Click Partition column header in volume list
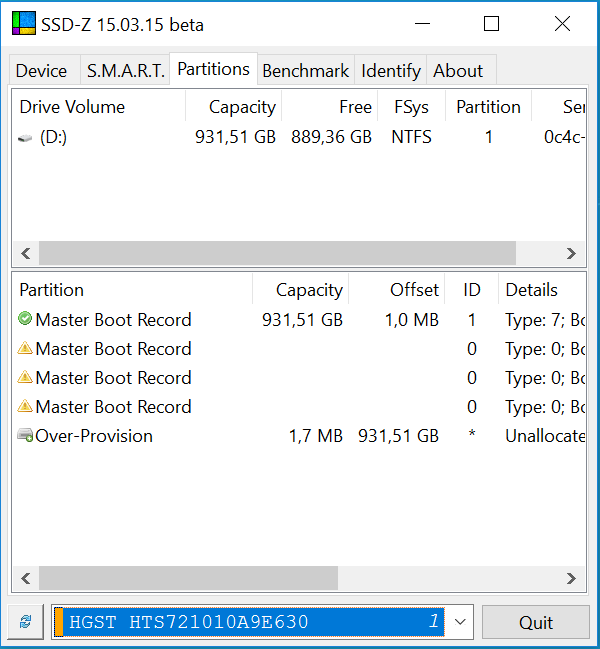Screen dimensions: 600x649 pos(489,107)
